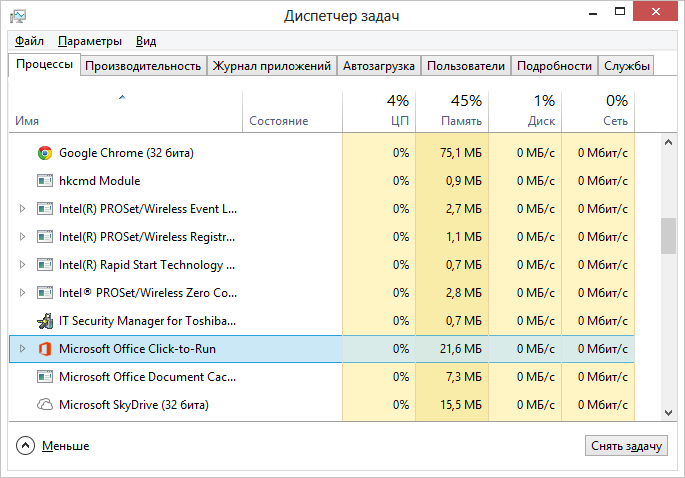685x478 pixels.
Task: Sort by the Диск column header
Action: click(525, 111)
